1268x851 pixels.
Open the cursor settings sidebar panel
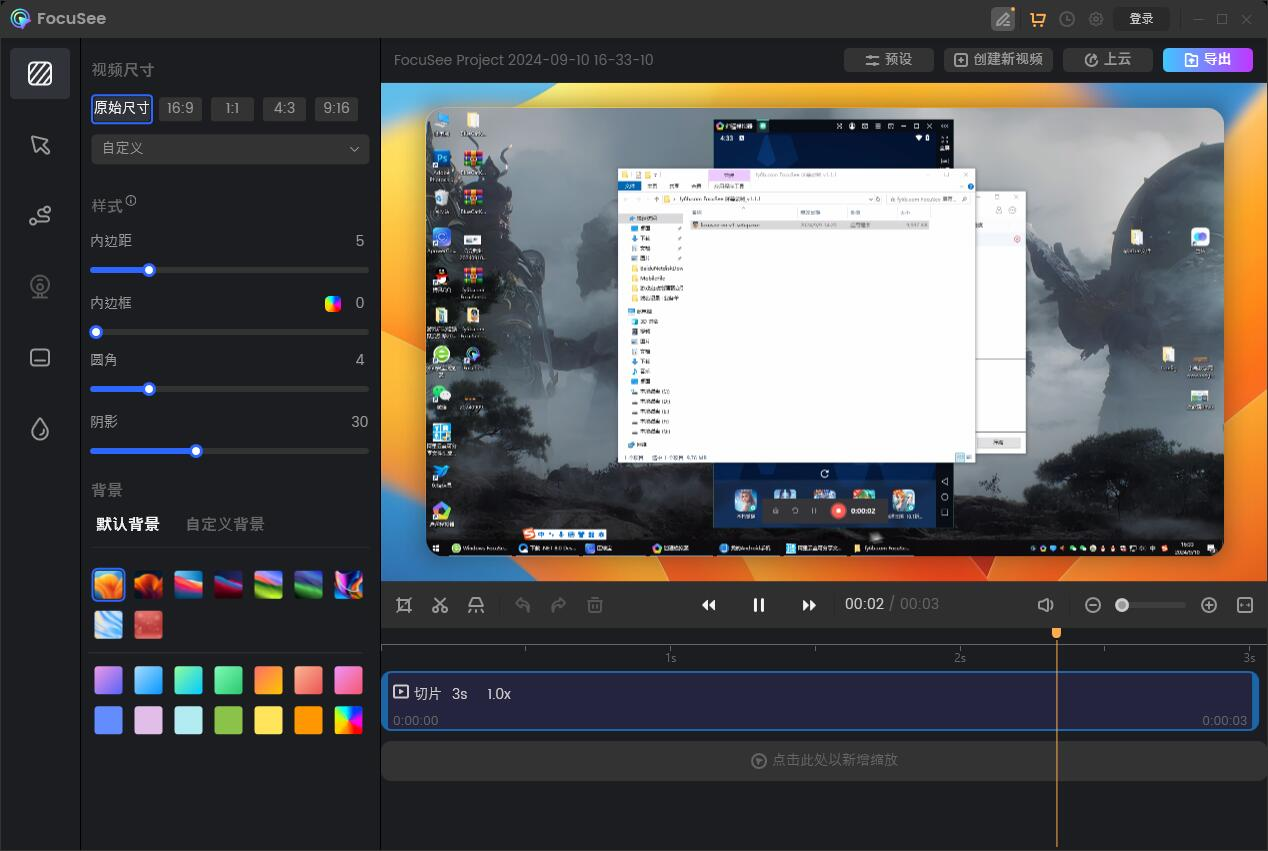pos(40,145)
